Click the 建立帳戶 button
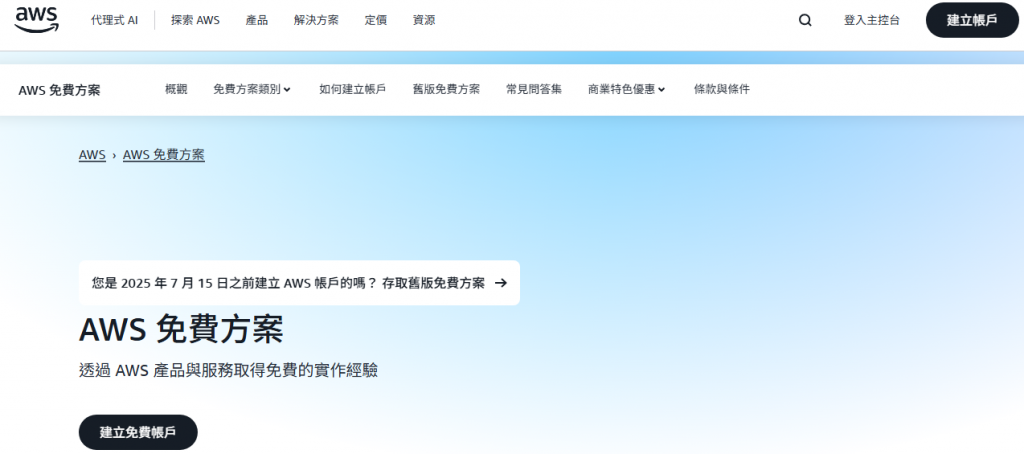This screenshot has width=1024, height=454. point(972,20)
